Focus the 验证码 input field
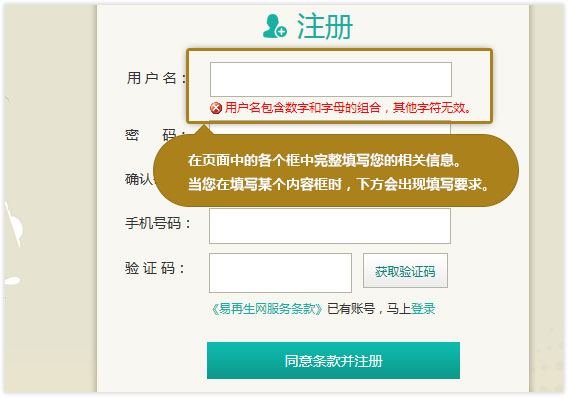Image resolution: width=569 pixels, height=398 pixels. point(280,273)
